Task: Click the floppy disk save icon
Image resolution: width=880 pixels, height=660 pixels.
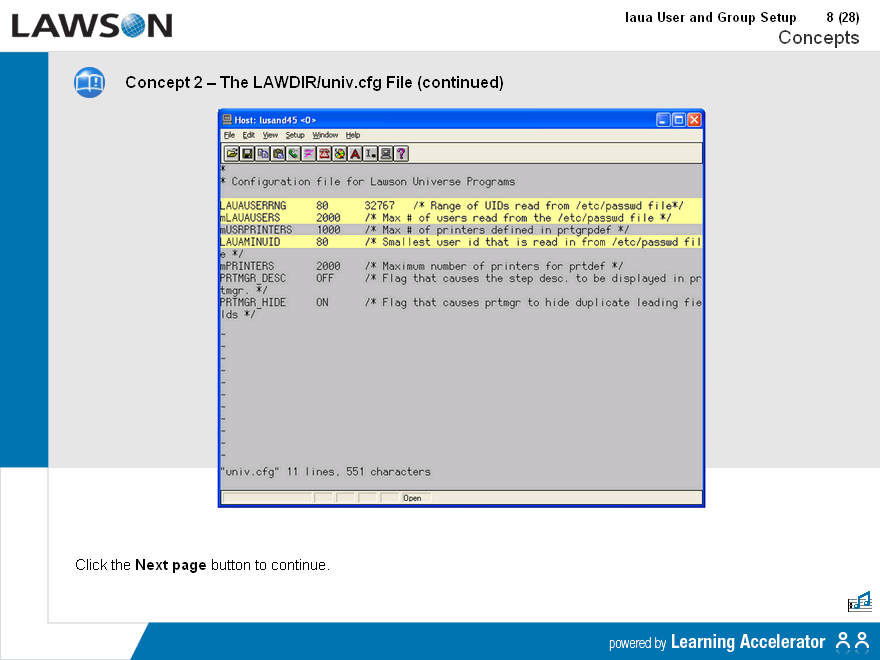Action: click(247, 153)
